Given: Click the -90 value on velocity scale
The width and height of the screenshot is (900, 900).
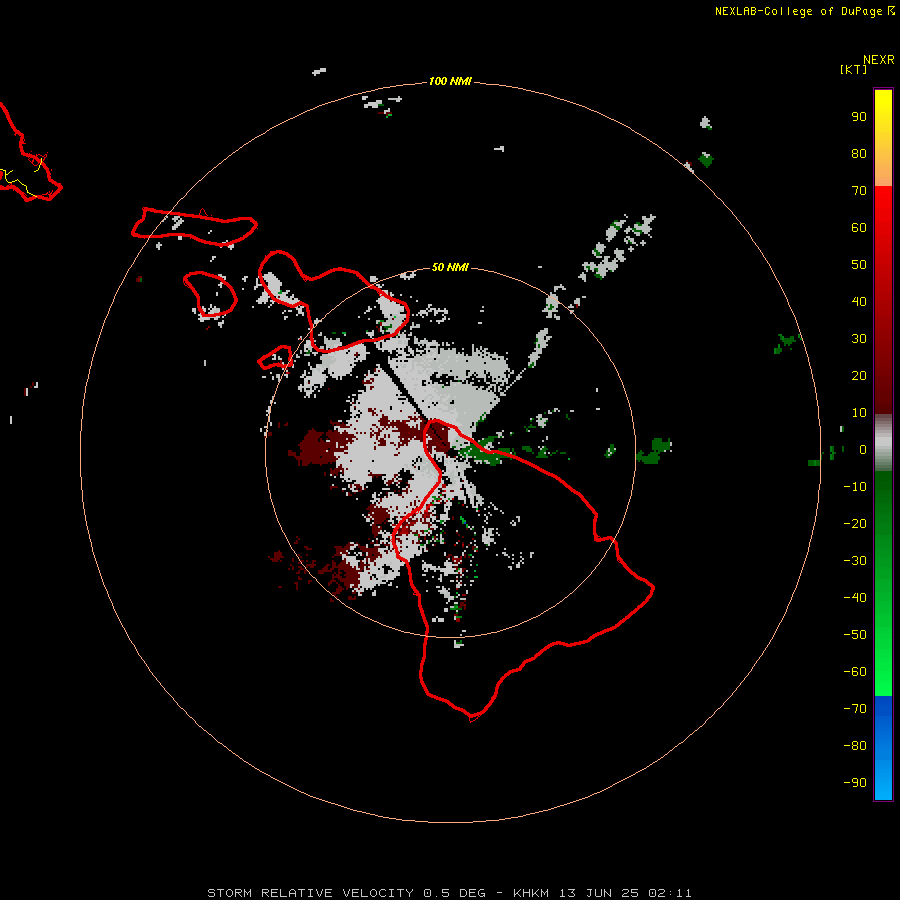Looking at the screenshot, I should click(855, 783).
